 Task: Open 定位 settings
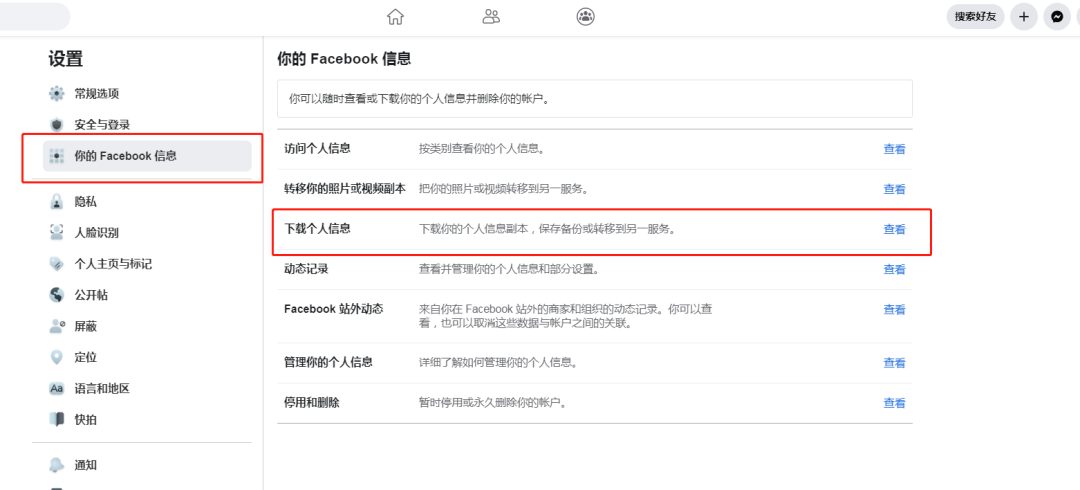(x=85, y=357)
